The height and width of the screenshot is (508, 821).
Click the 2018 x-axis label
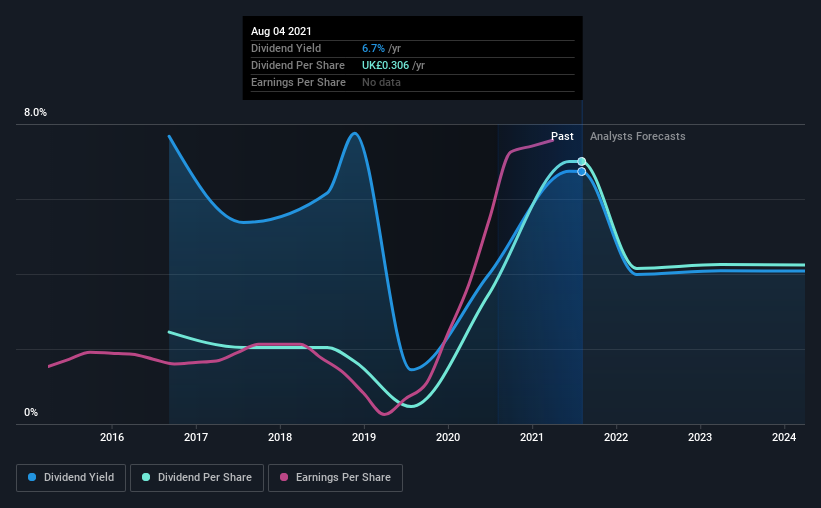click(280, 437)
